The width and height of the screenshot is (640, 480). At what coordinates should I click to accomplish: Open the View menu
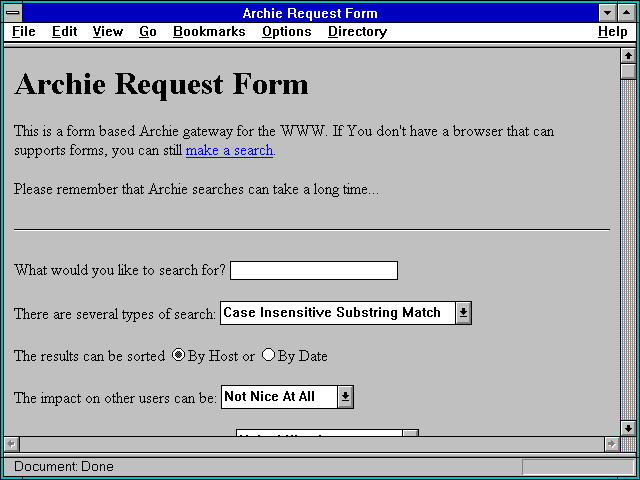(108, 32)
